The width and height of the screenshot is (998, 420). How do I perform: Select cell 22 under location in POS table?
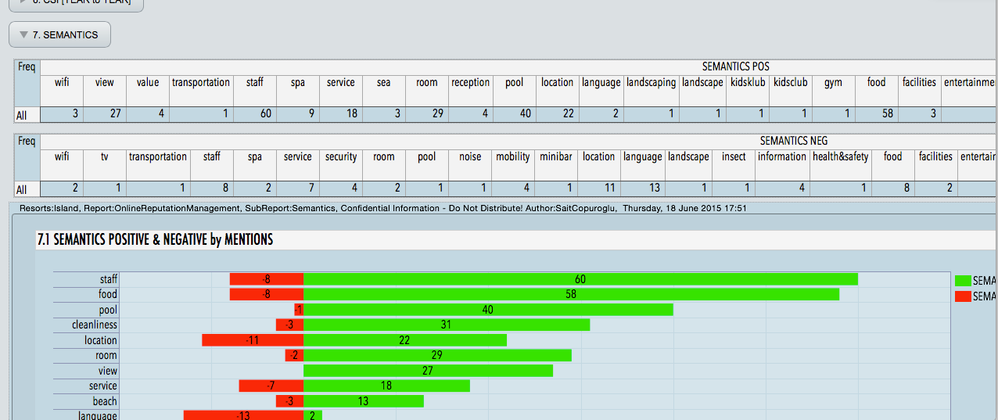(x=558, y=115)
